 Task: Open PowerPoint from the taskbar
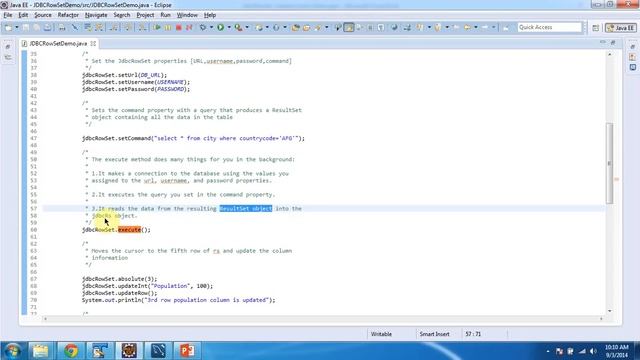pos(187,351)
